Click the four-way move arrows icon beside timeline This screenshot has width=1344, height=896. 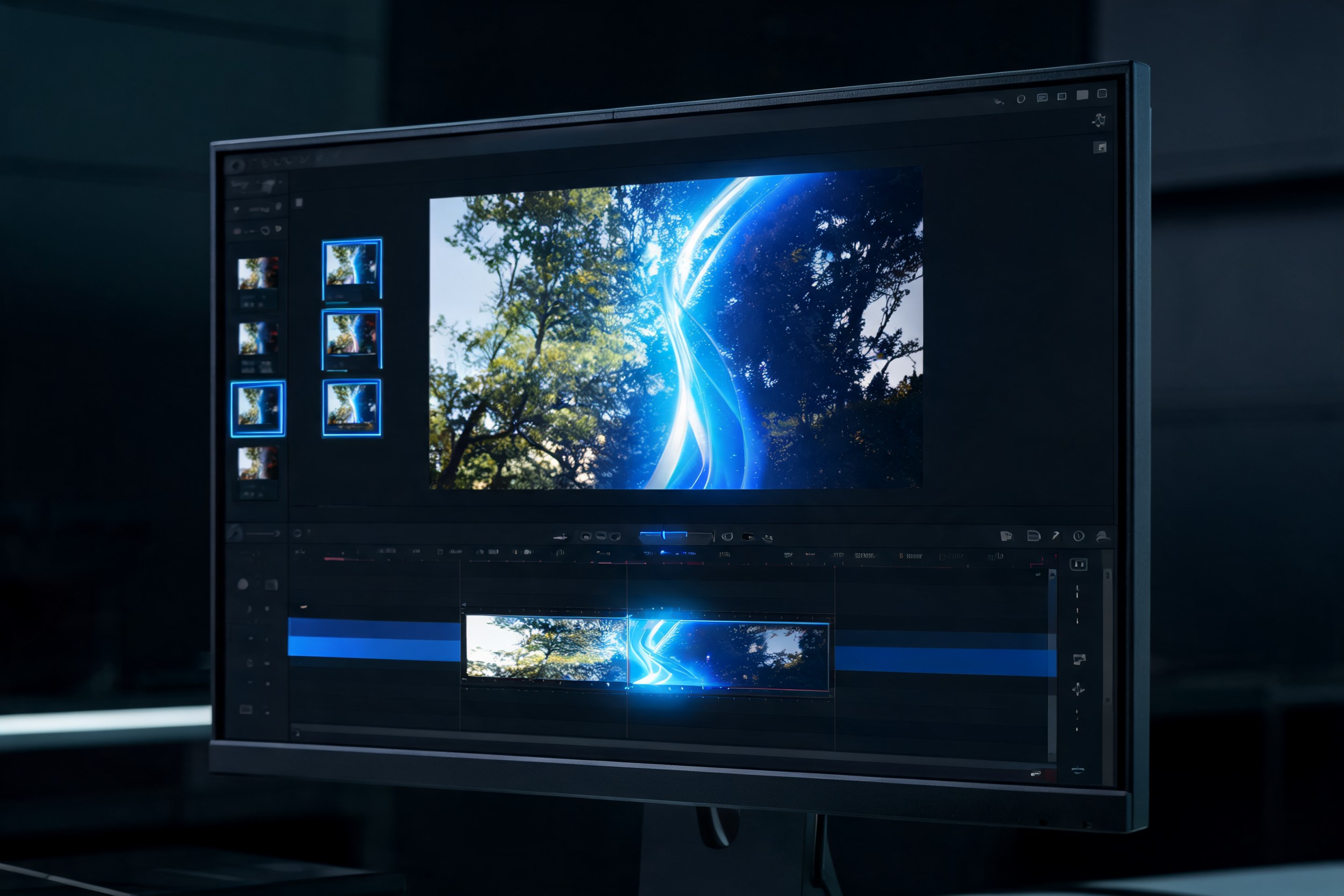pyautogui.click(x=1079, y=690)
